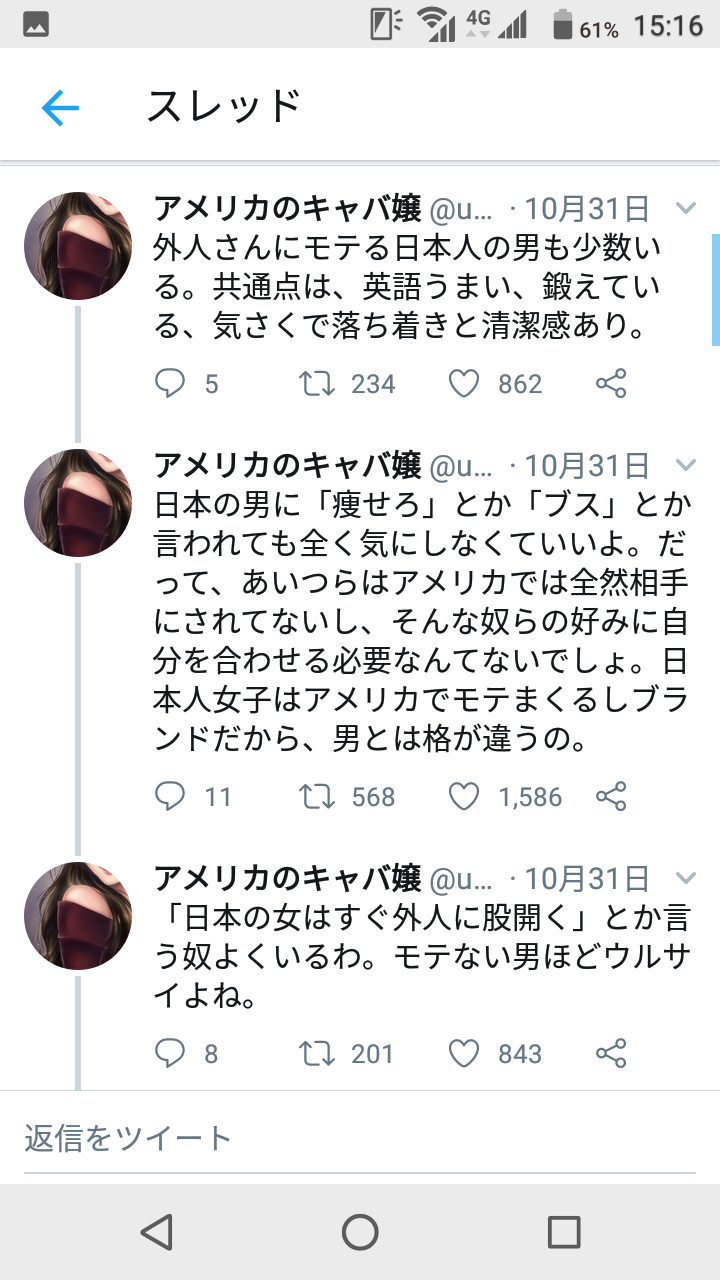Open the first tweet's chevron dropdown menu
Viewport: 720px width, 1280px height.
tap(685, 208)
